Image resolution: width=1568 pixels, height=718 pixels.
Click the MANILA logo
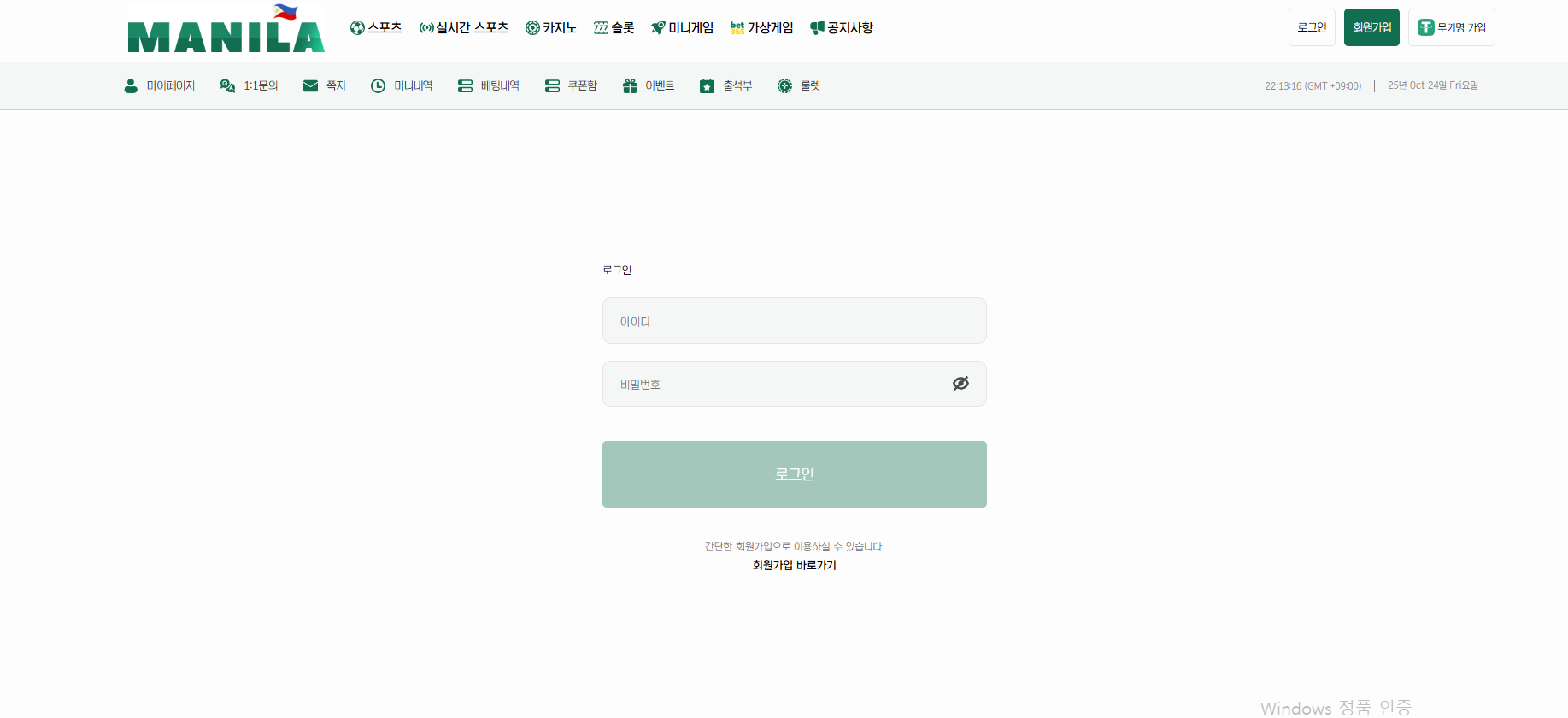226,31
